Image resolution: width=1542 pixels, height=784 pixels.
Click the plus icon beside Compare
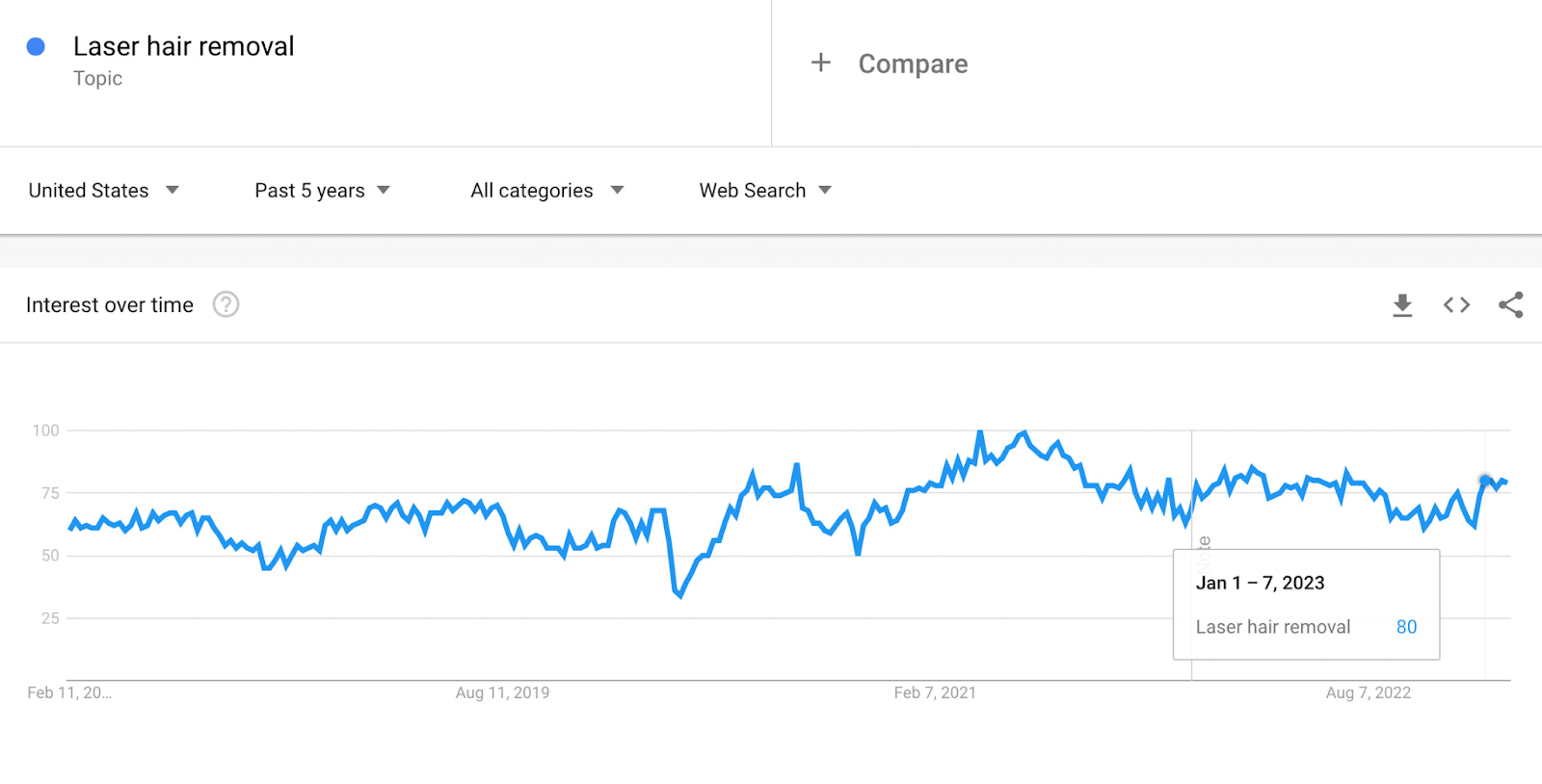pyautogui.click(x=820, y=63)
